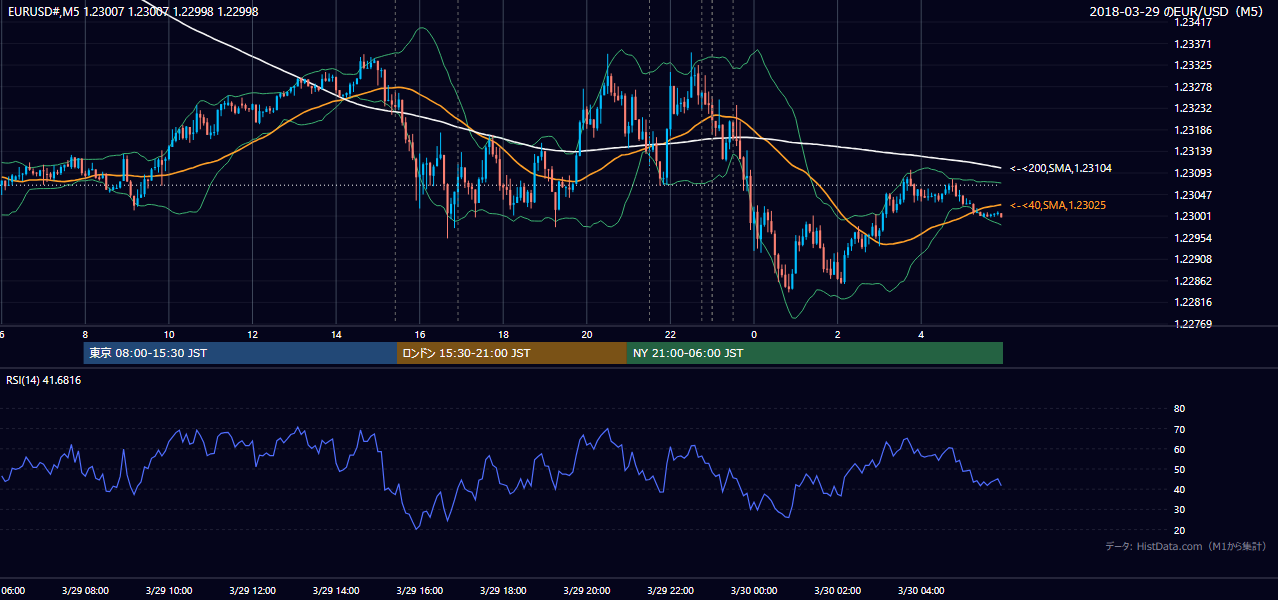This screenshot has height=600, width=1278.
Task: Click the 1.22816 price axis label
Action: coord(1192,302)
